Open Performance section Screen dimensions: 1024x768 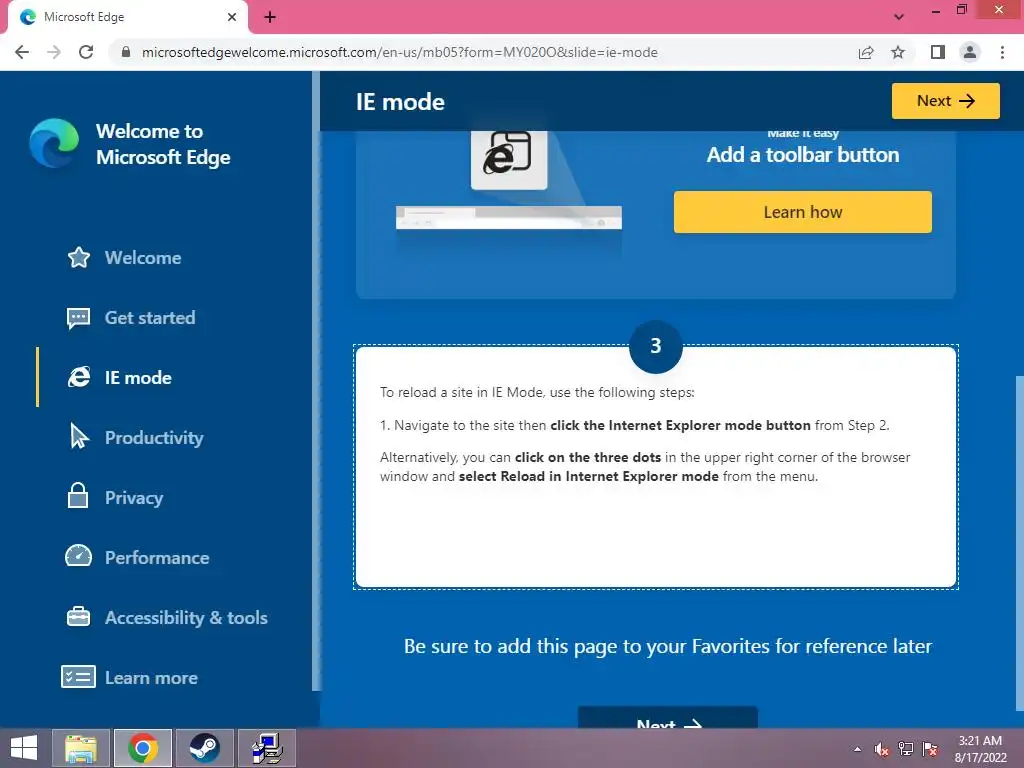pos(157,558)
